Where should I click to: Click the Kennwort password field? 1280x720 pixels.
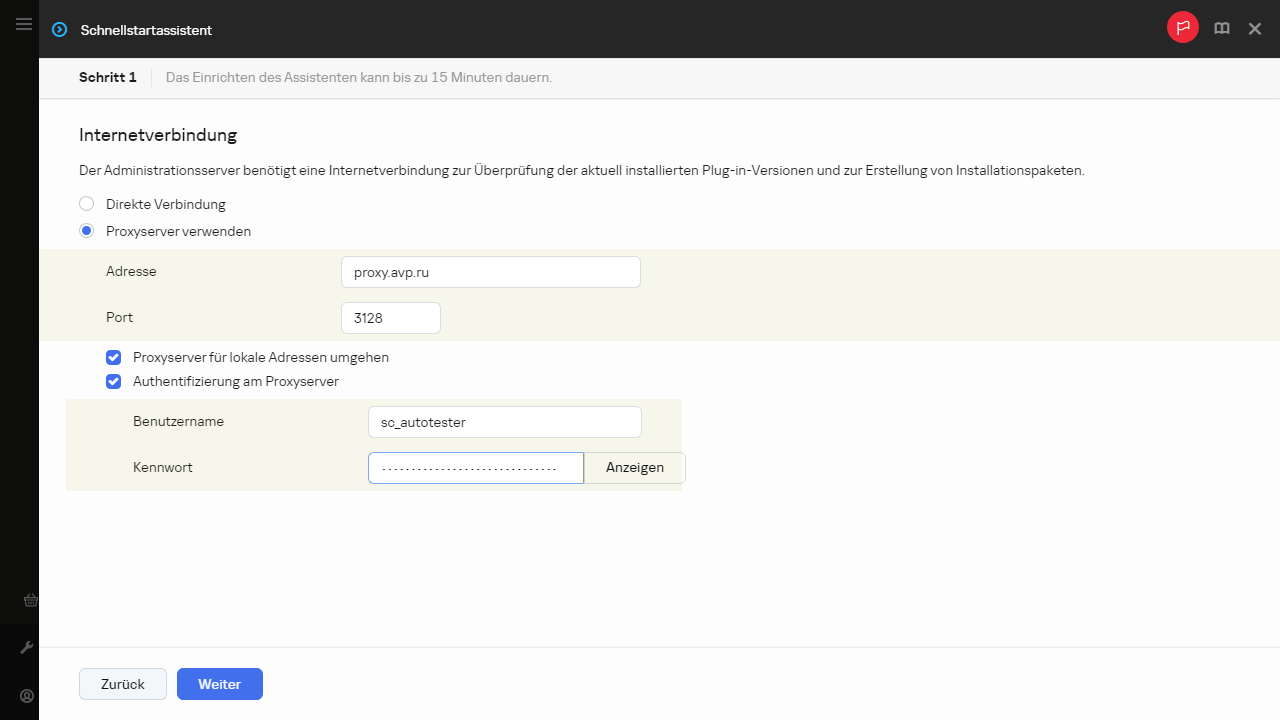coord(475,468)
